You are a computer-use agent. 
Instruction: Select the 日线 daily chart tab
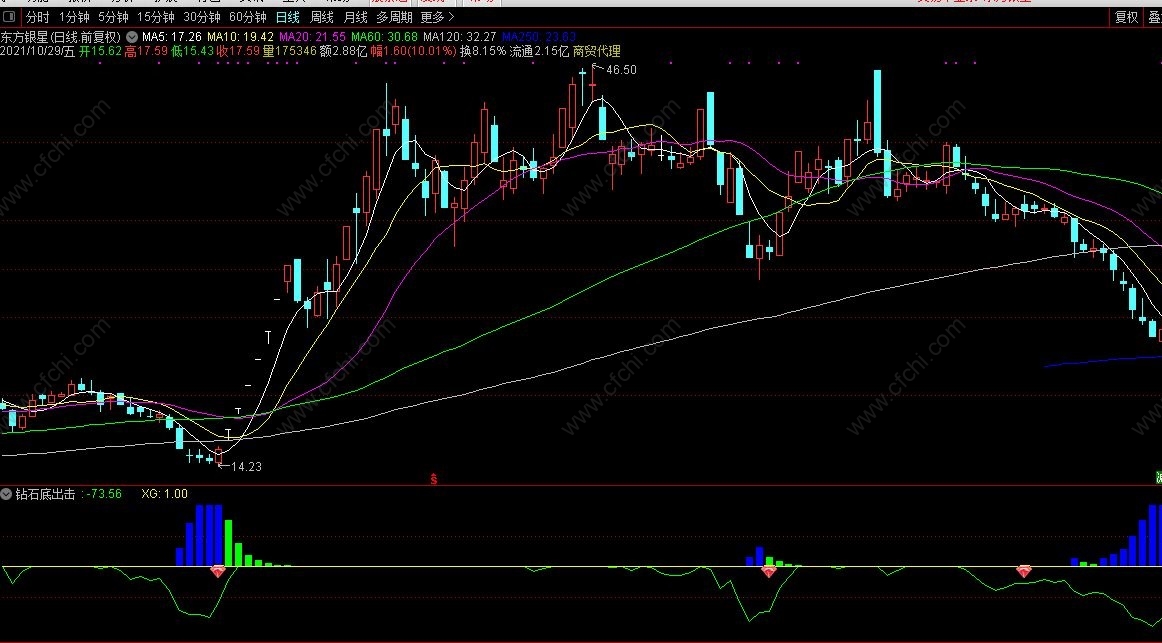288,17
